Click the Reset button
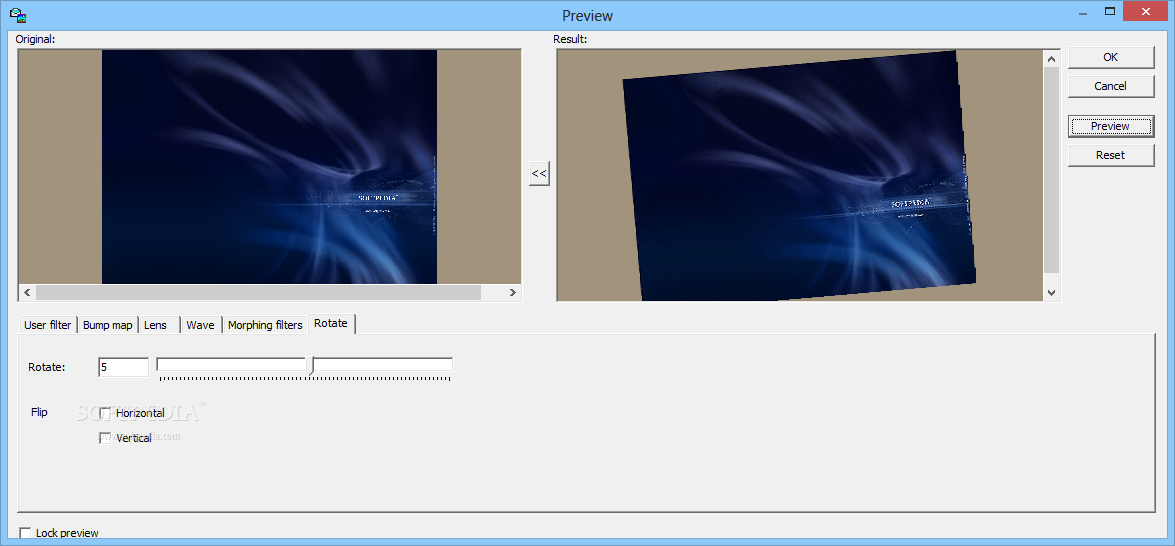 click(1111, 155)
